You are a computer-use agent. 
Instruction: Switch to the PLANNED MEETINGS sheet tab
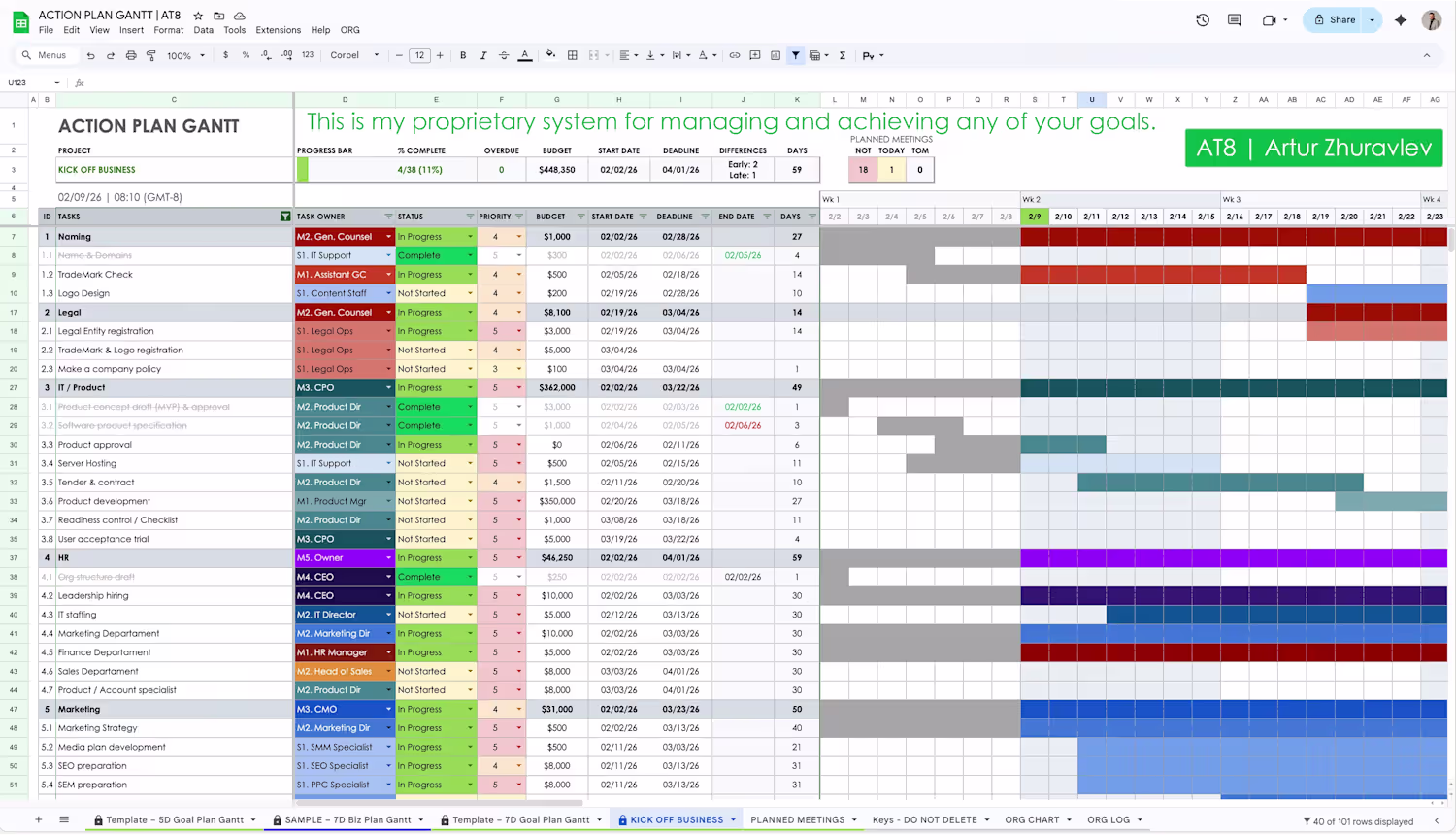click(797, 819)
